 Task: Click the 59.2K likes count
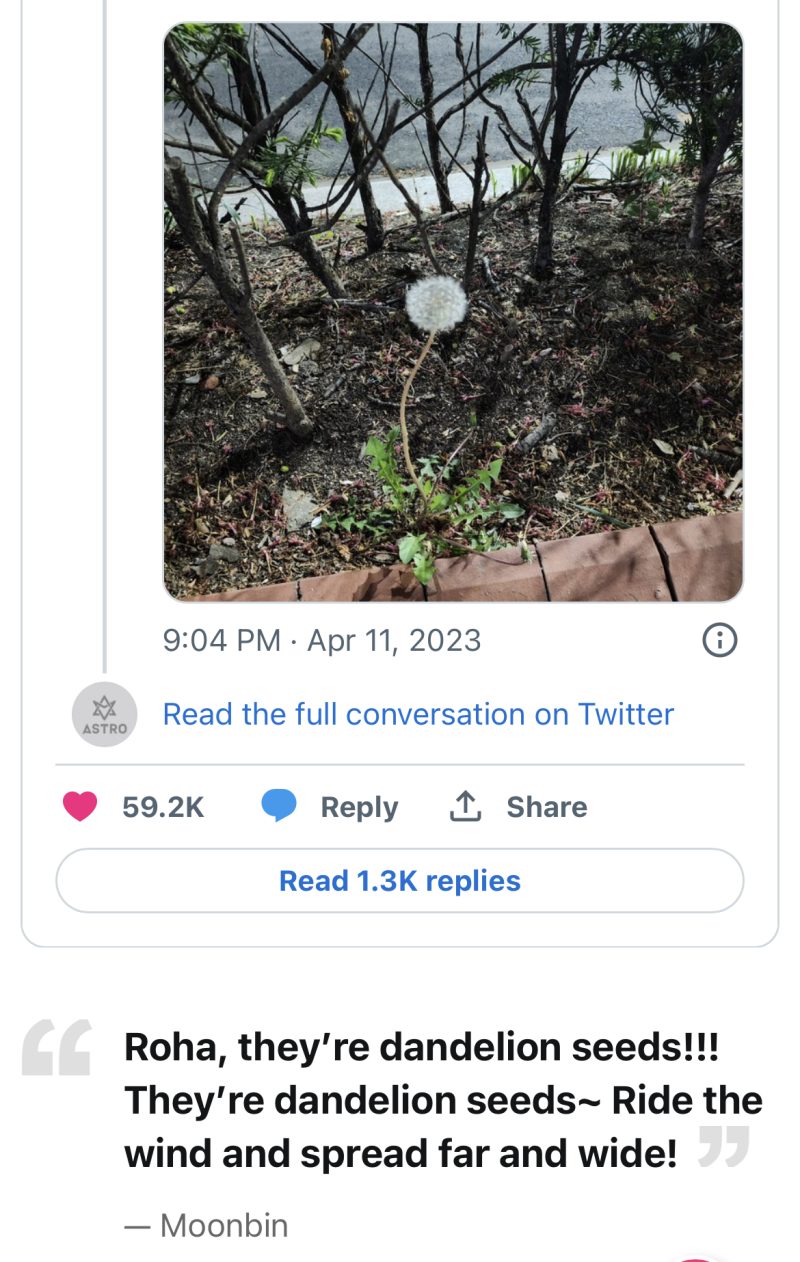(x=163, y=807)
